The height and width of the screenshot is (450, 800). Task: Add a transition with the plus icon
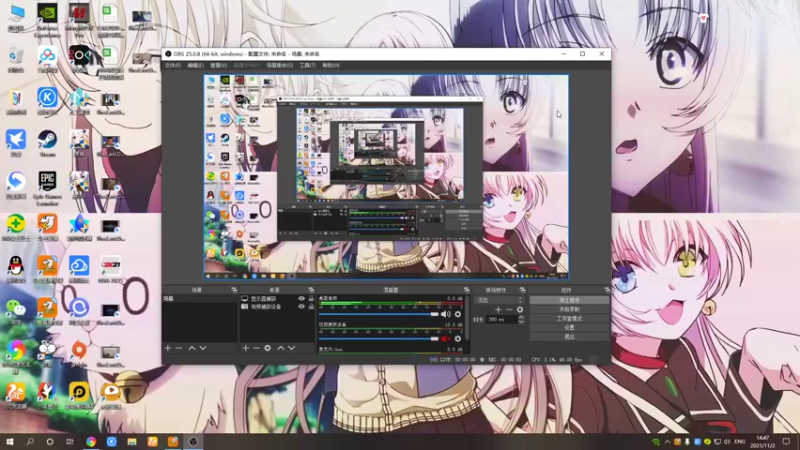coord(498,310)
